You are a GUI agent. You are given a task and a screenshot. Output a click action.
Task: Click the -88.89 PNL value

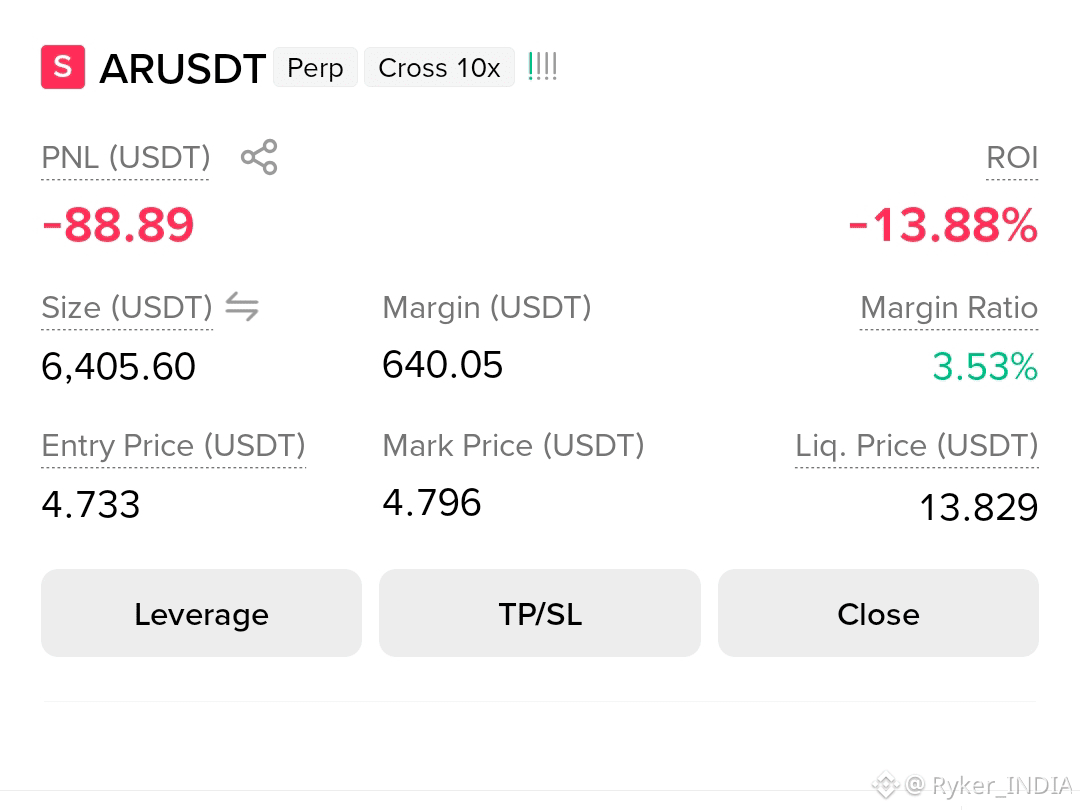pyautogui.click(x=118, y=225)
